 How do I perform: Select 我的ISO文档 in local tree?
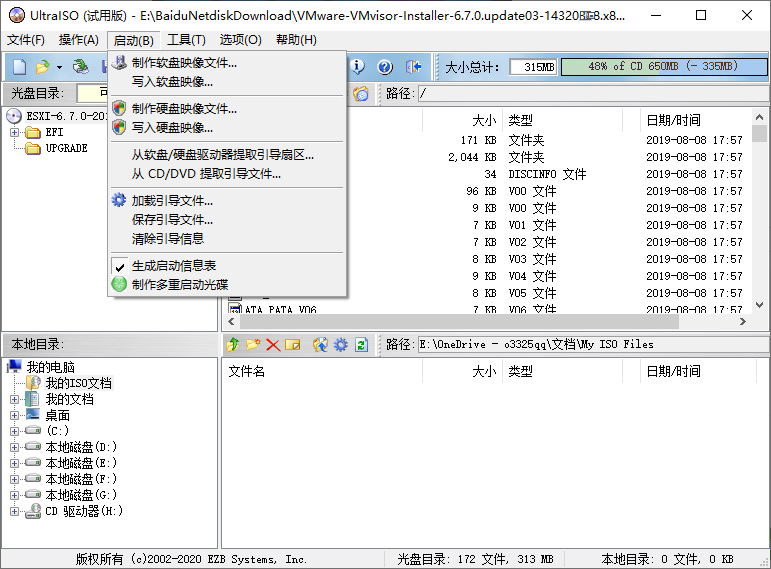coord(79,383)
